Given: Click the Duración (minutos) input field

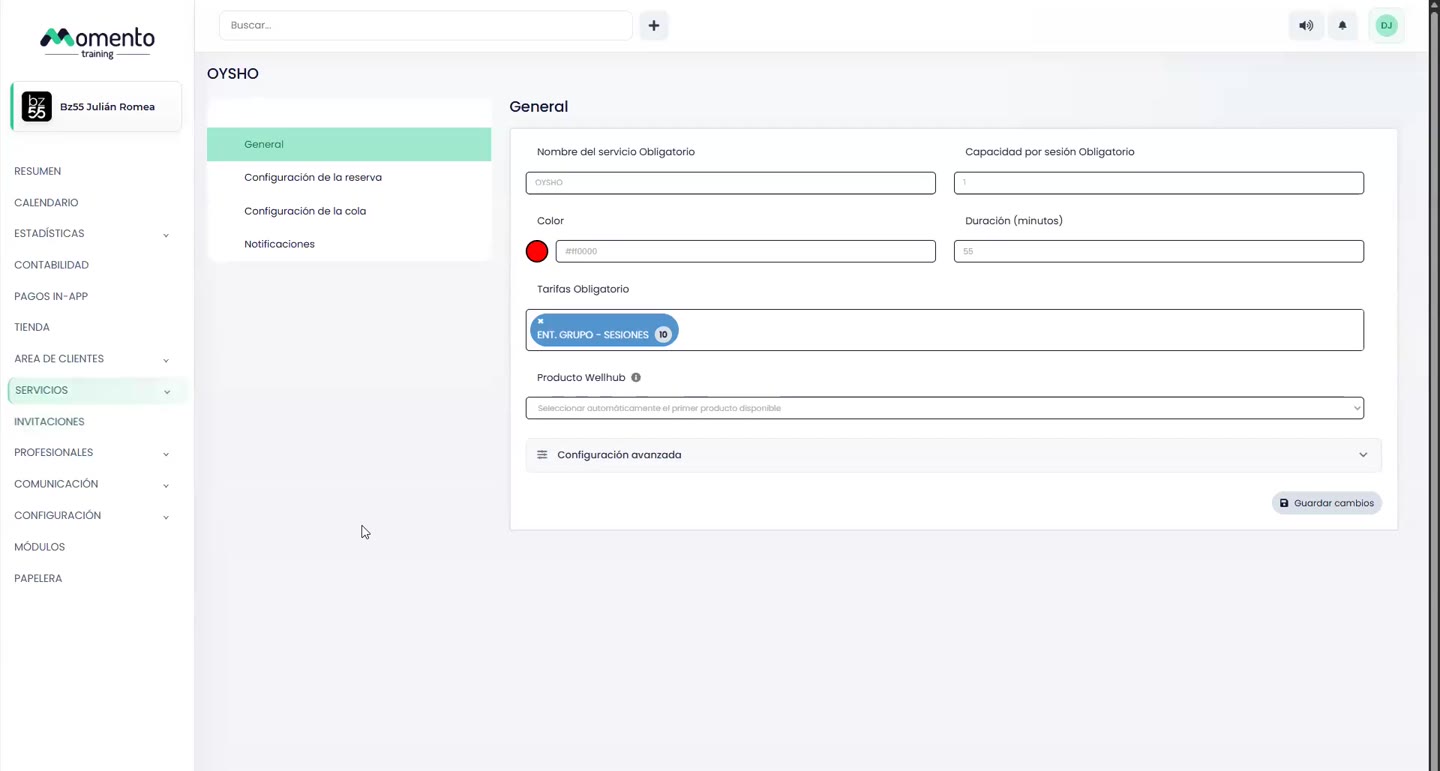Looking at the screenshot, I should (x=1159, y=251).
